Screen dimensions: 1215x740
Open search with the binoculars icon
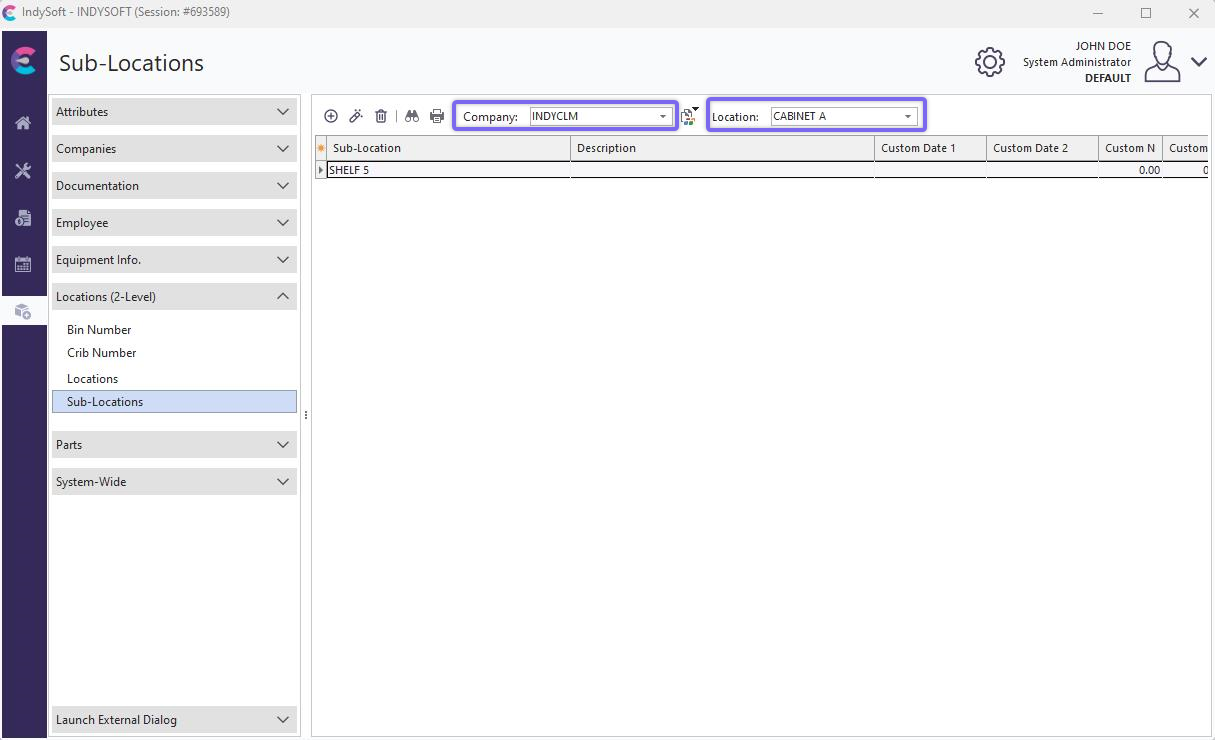click(x=411, y=116)
